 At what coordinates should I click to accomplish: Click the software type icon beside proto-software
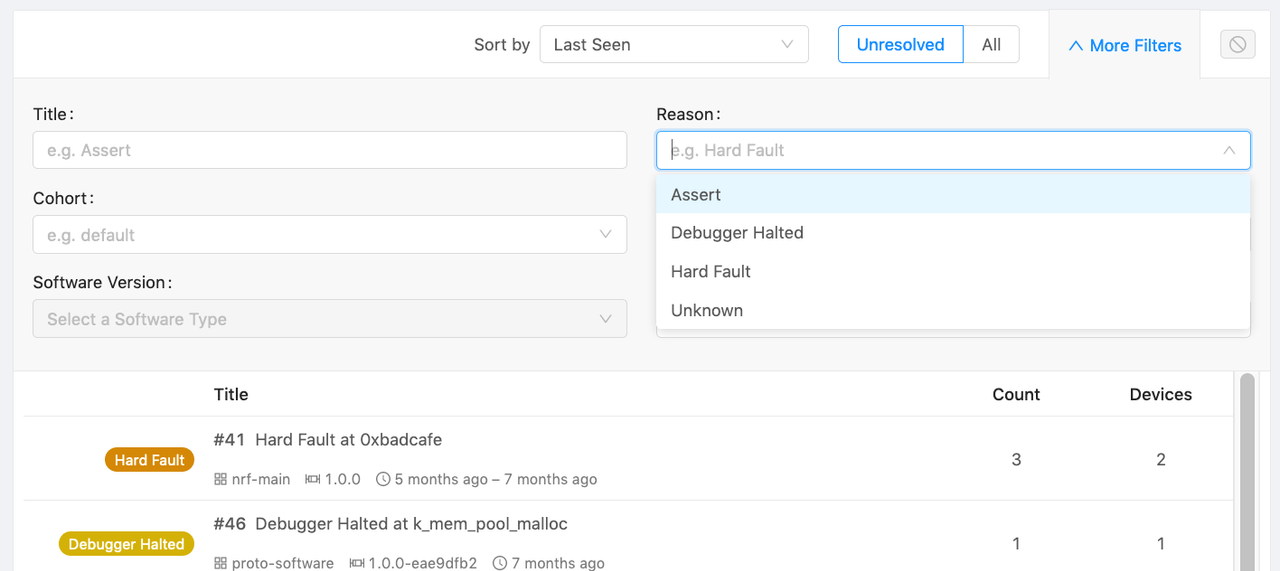[x=221, y=563]
